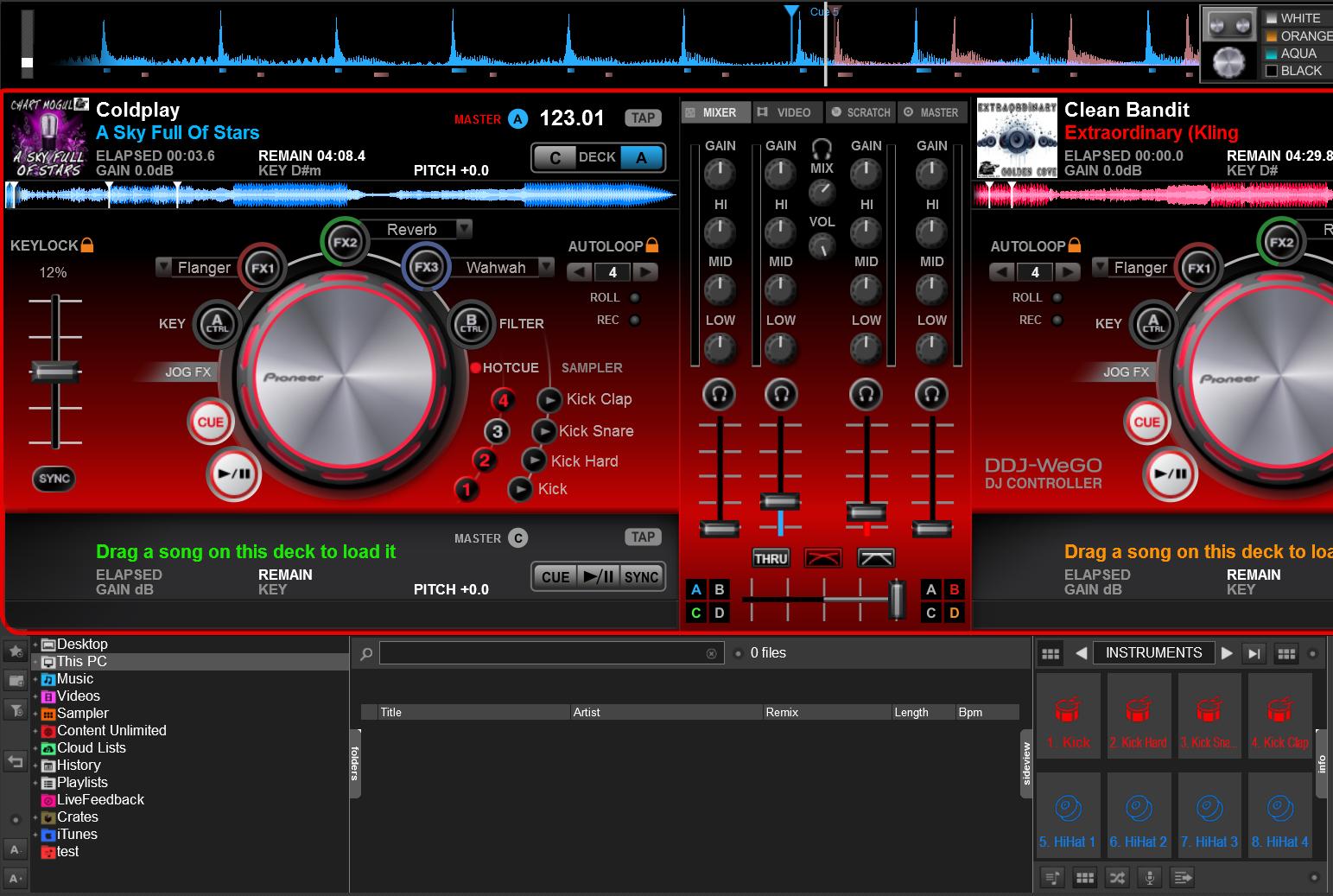Click the filter folder icon in browser sidebar
This screenshot has height=896, width=1333.
[16, 710]
